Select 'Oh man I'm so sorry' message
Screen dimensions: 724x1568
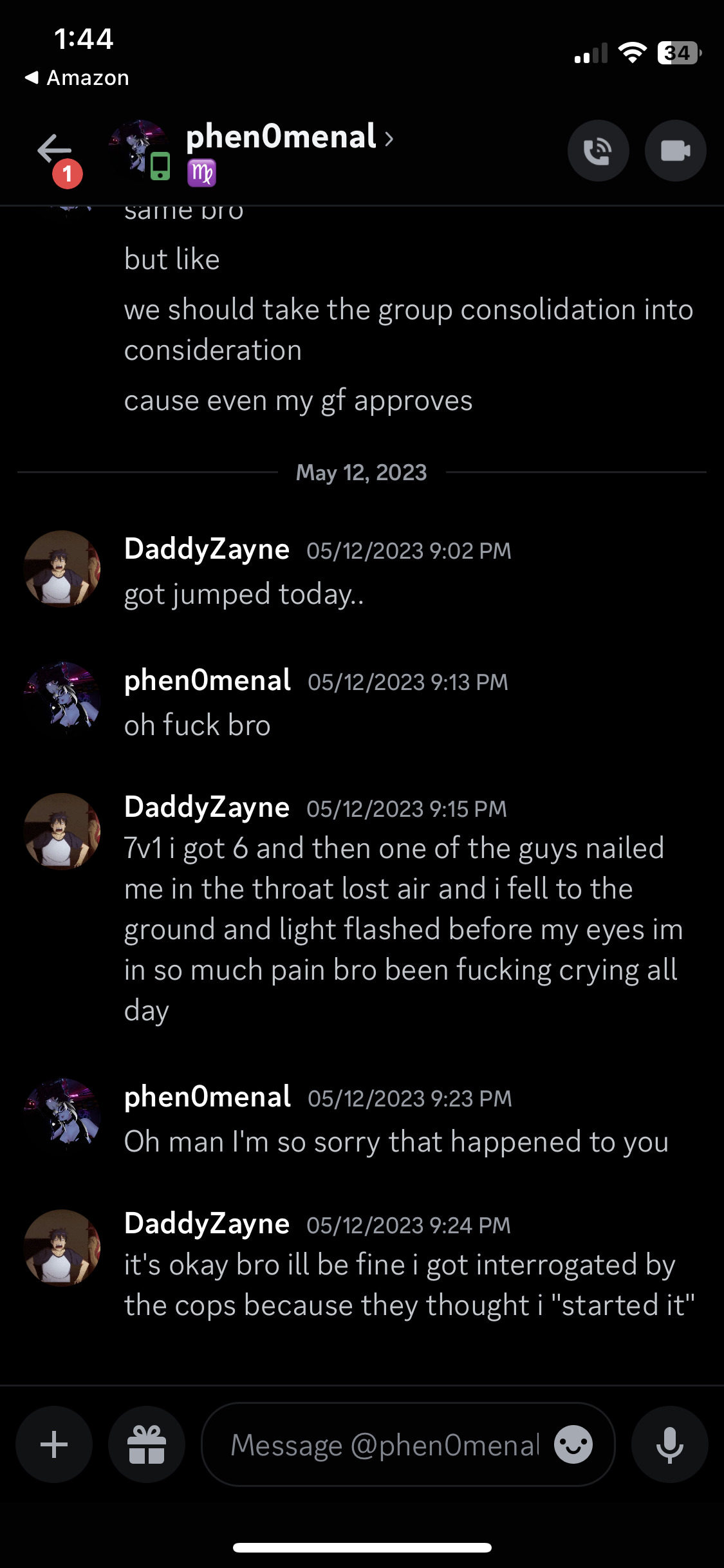click(x=396, y=1142)
